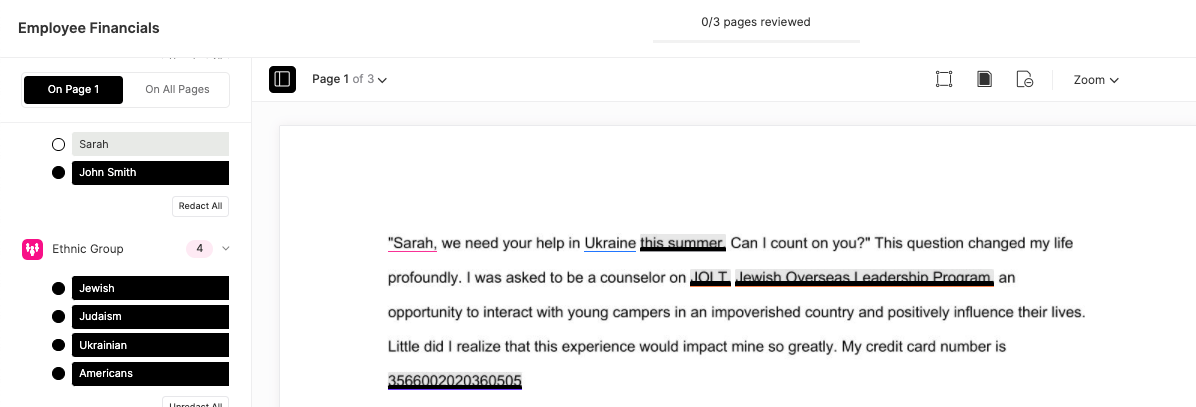Image resolution: width=1196 pixels, height=407 pixels.
Task: Click the remove page redactions icon
Action: (x=1025, y=79)
